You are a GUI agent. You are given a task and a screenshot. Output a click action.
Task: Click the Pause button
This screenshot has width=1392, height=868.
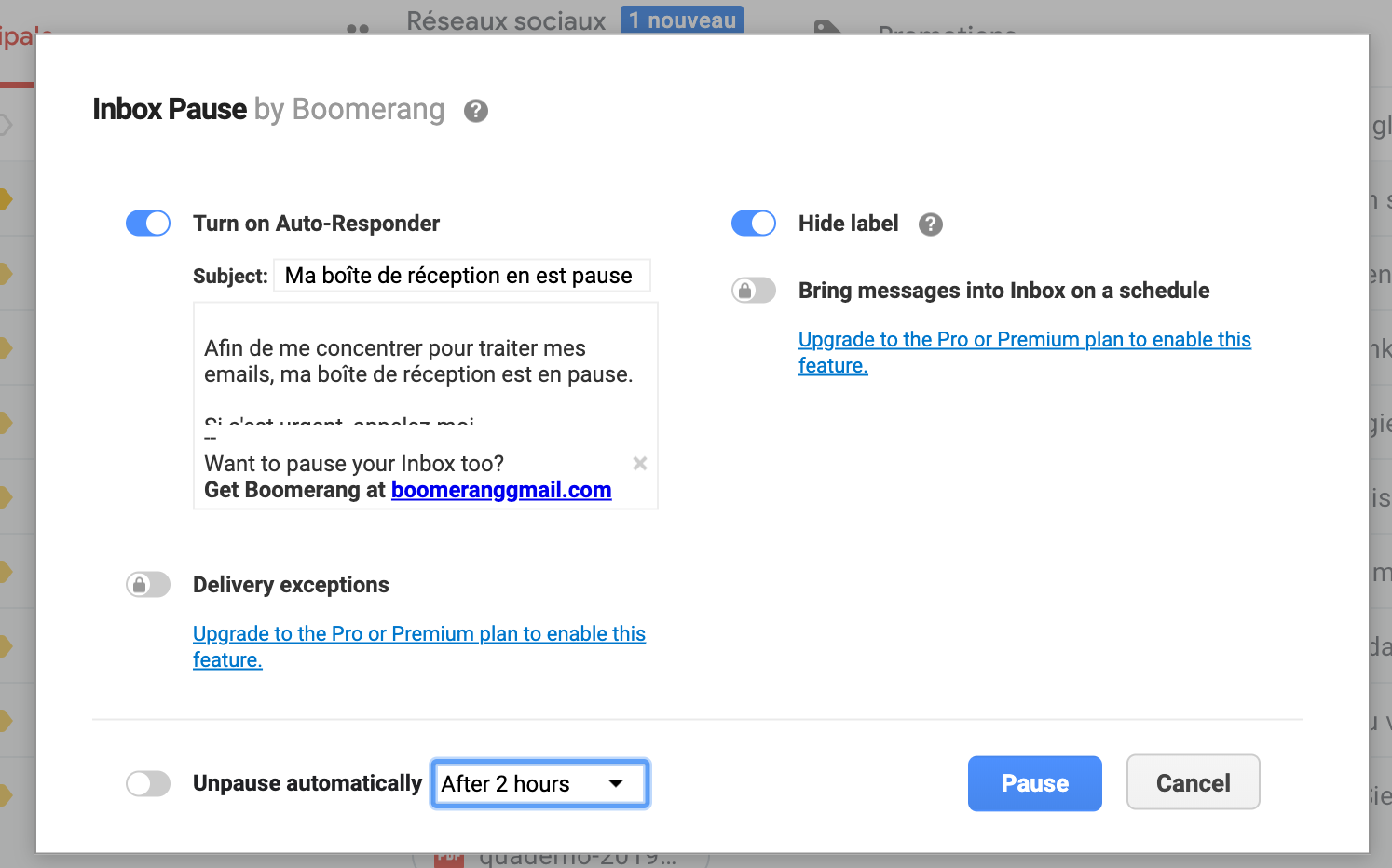(x=1034, y=783)
